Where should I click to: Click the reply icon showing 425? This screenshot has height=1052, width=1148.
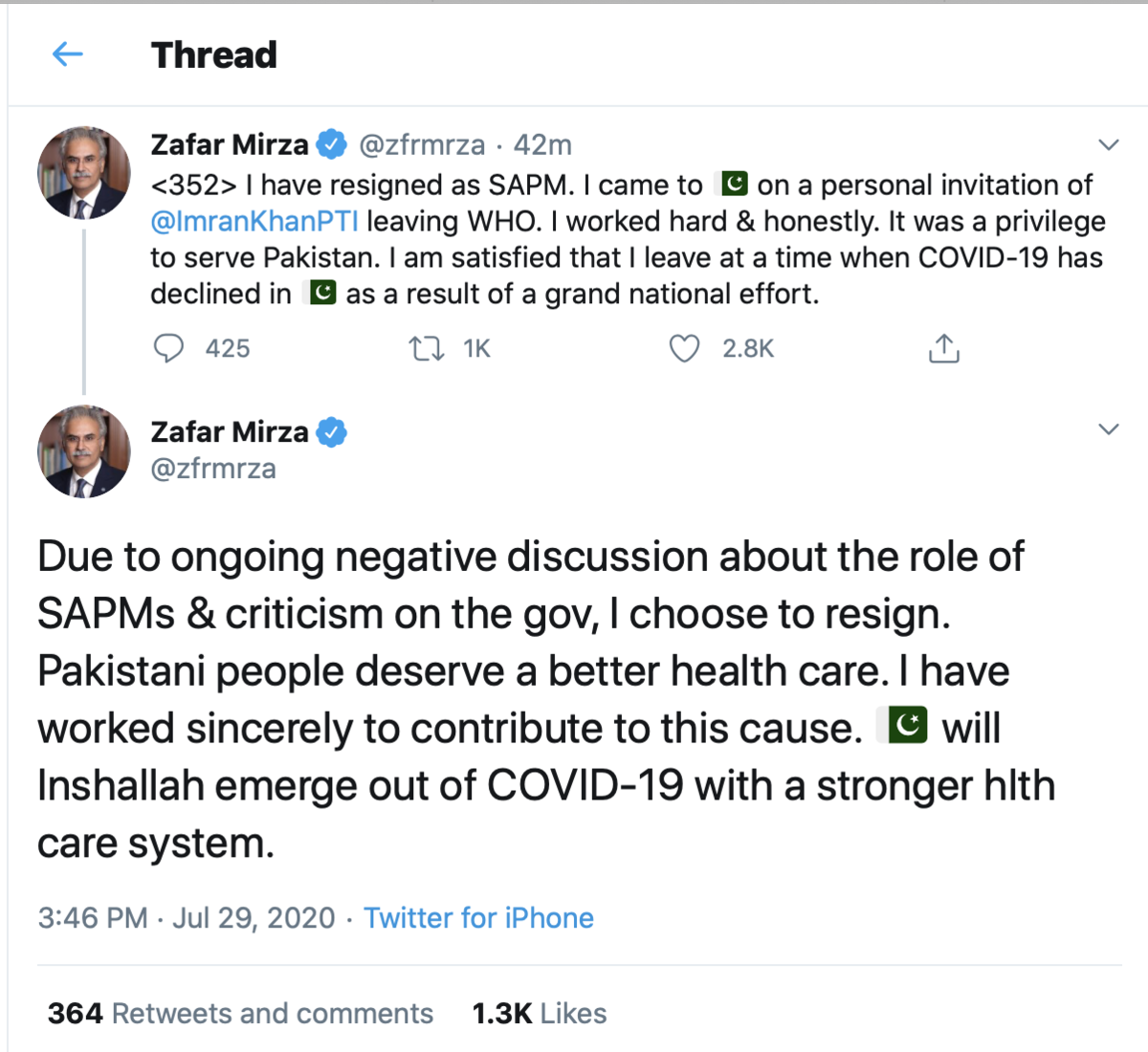(x=169, y=348)
